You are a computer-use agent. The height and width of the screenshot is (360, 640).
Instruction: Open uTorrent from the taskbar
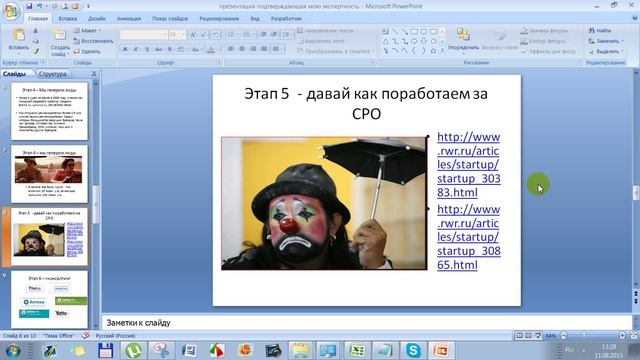coord(133,350)
